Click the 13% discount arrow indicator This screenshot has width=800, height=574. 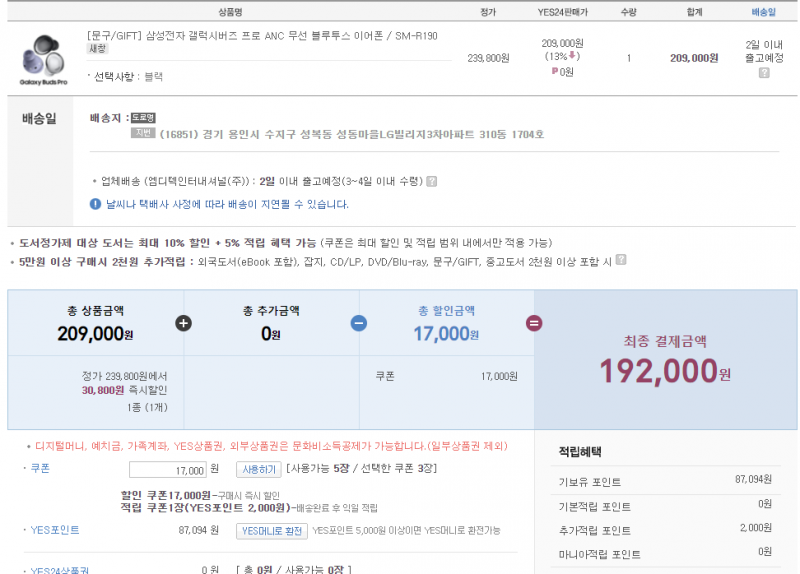[572, 55]
